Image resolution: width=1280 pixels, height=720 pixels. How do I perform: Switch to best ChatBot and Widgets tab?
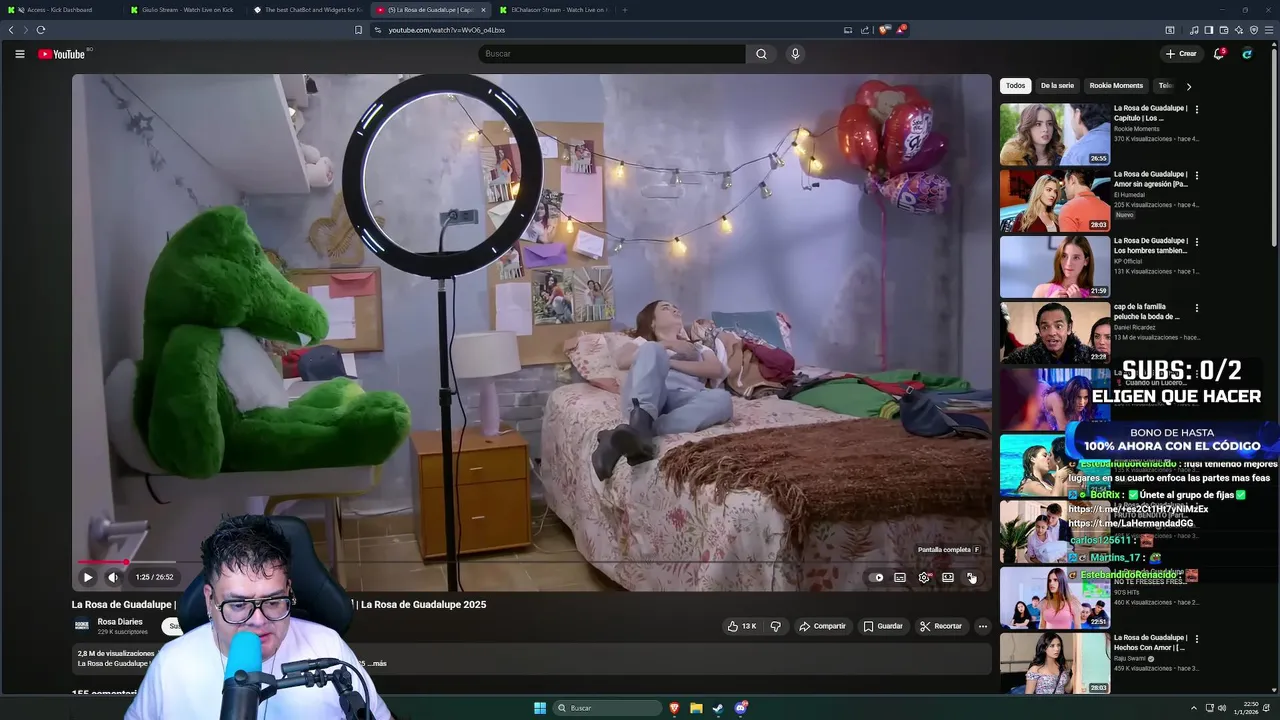point(308,10)
